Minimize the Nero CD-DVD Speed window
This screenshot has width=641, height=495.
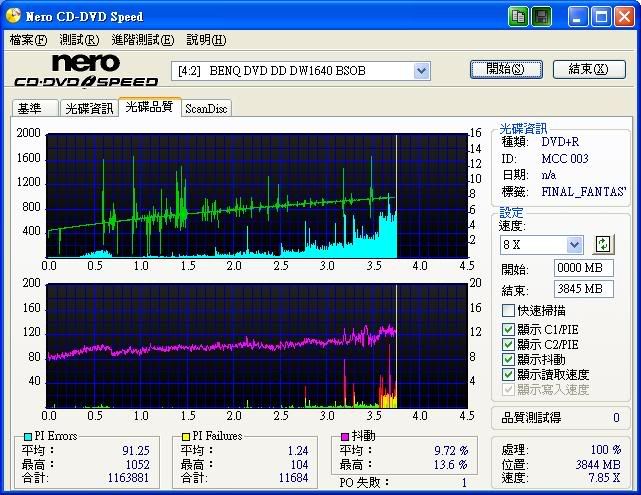pyautogui.click(x=577, y=17)
